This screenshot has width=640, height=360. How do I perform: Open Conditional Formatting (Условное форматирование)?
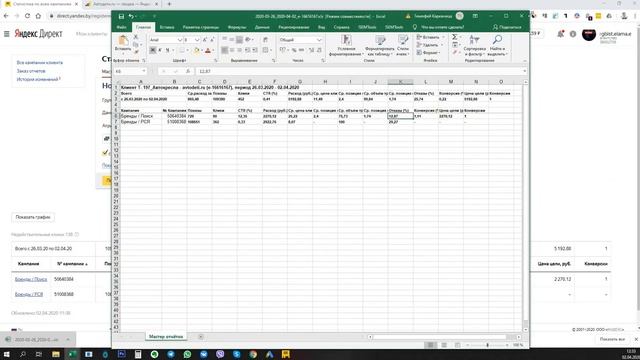[x=346, y=45]
